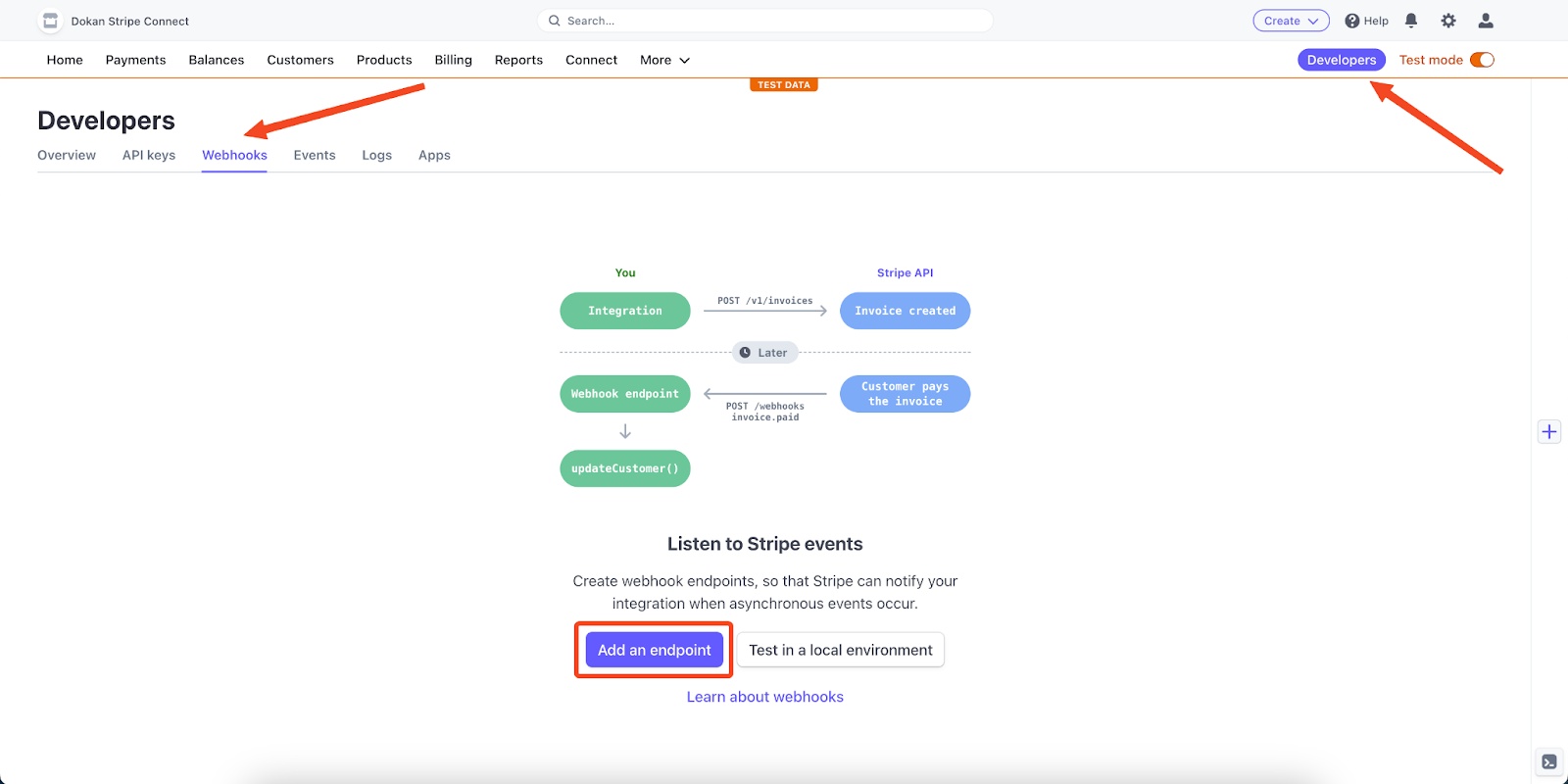This screenshot has height=784, width=1568.
Task: Click the Developers button
Action: 1342,60
